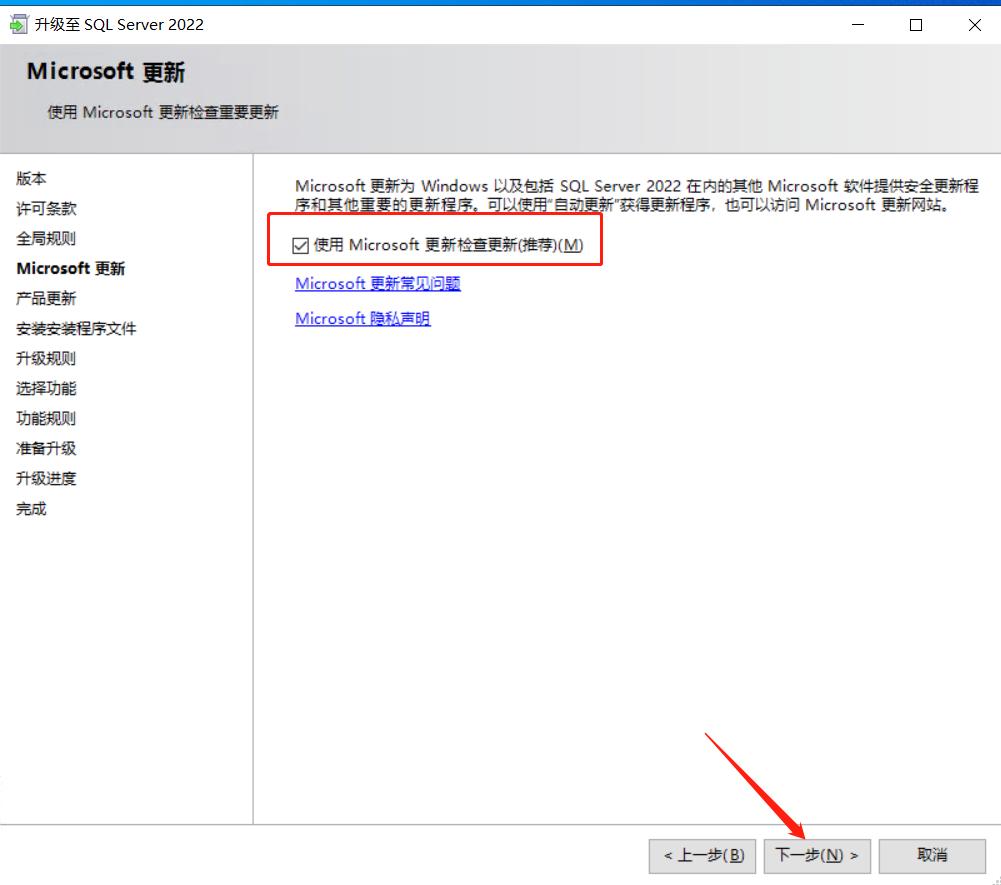Go to next step with 下一步(N)
Viewport: 1001px width, 885px height.
click(x=817, y=855)
